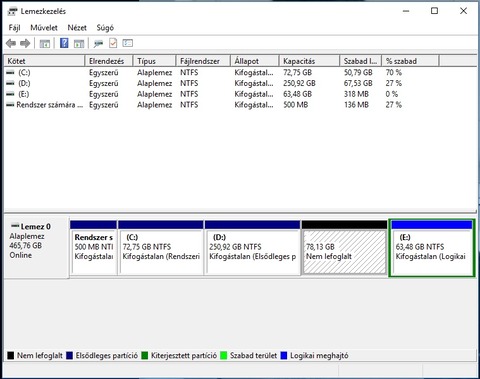Toggle the action pane toolbar icon
Viewport: 480px width, 379px height.
[79, 43]
